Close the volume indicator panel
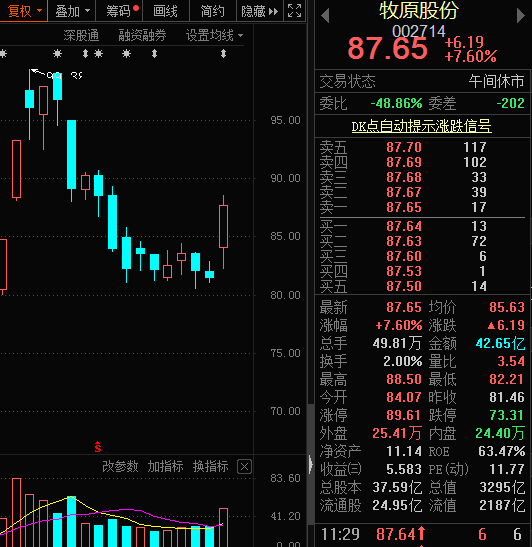The width and height of the screenshot is (532, 547). click(x=244, y=466)
